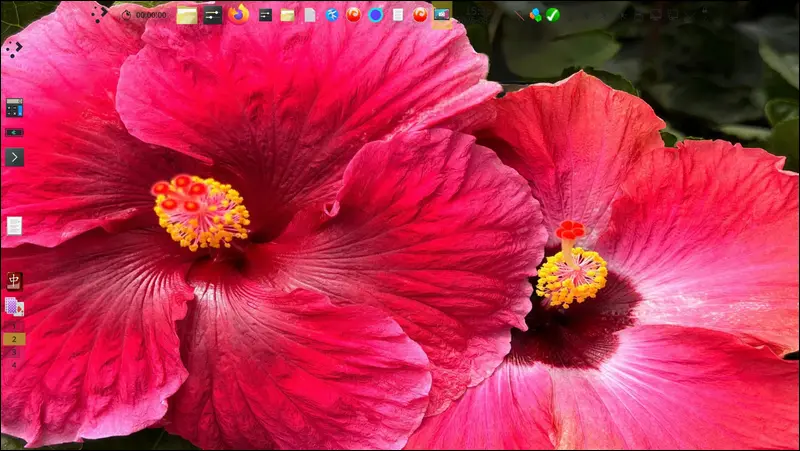Open the application launcher in the left panel
Screen dimensions: 800x451
tap(14, 49)
